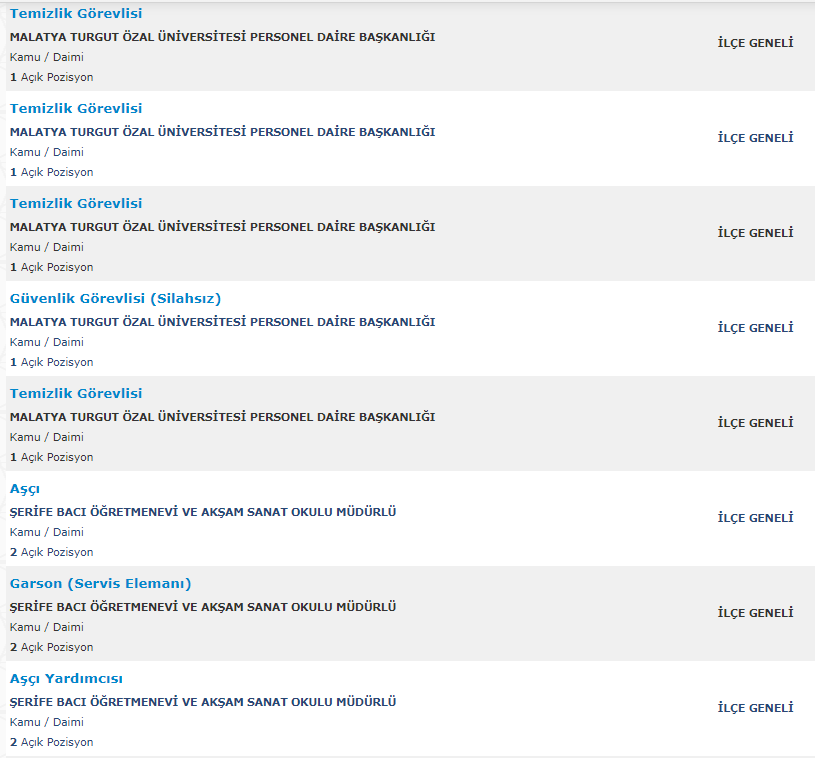This screenshot has width=815, height=758.
Task: Open the Aşçı Yardımcısı job listing
Action: point(66,678)
